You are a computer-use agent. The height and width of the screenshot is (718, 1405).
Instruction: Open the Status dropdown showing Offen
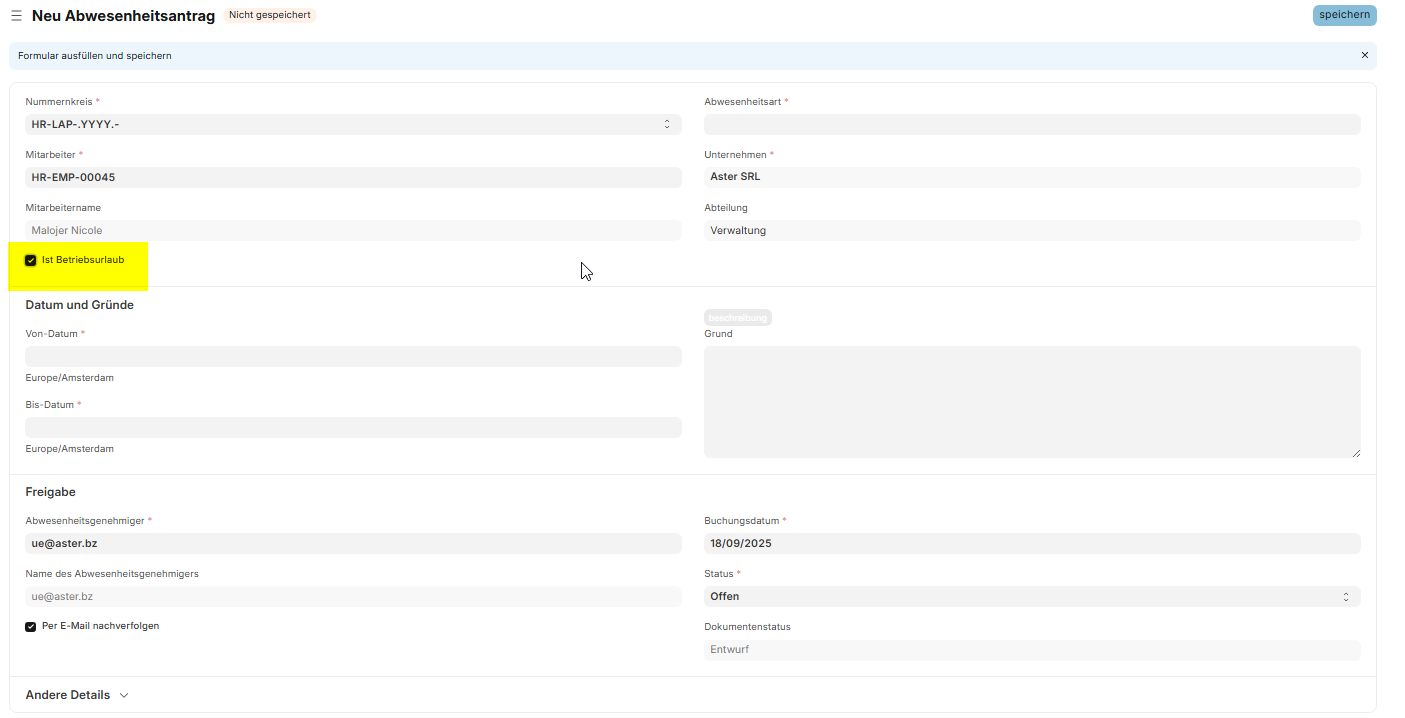click(x=1032, y=596)
